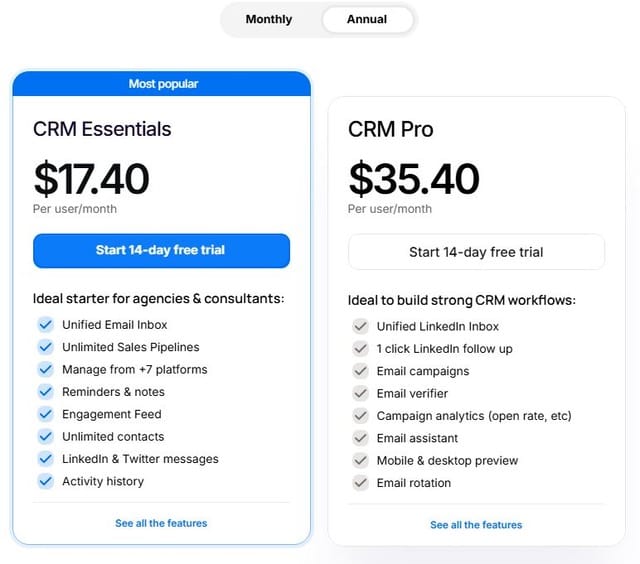The width and height of the screenshot is (640, 564).
Task: See all the features of CRM Pro
Action: (476, 524)
